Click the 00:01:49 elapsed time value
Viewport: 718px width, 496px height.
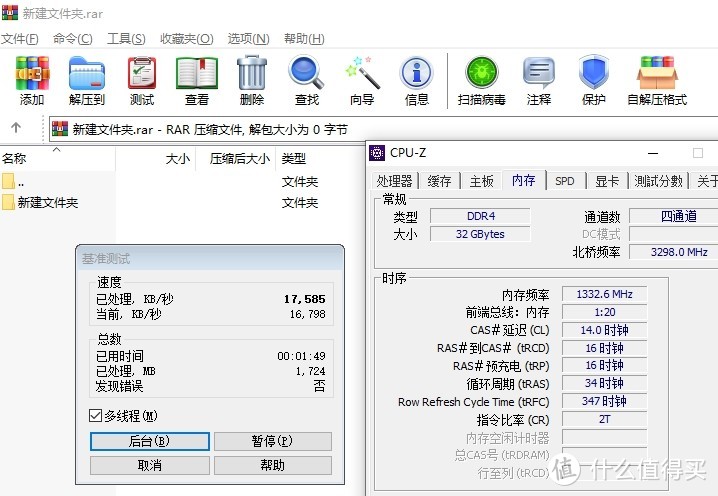(301, 356)
